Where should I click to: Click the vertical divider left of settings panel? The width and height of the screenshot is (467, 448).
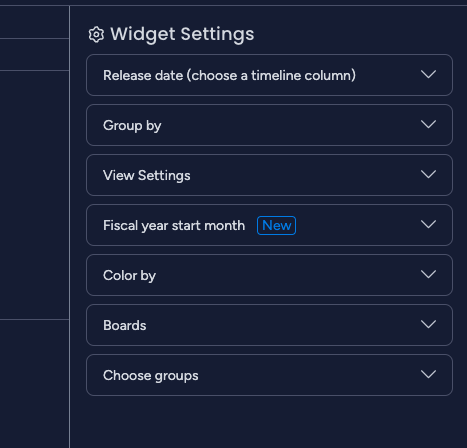tap(70, 227)
